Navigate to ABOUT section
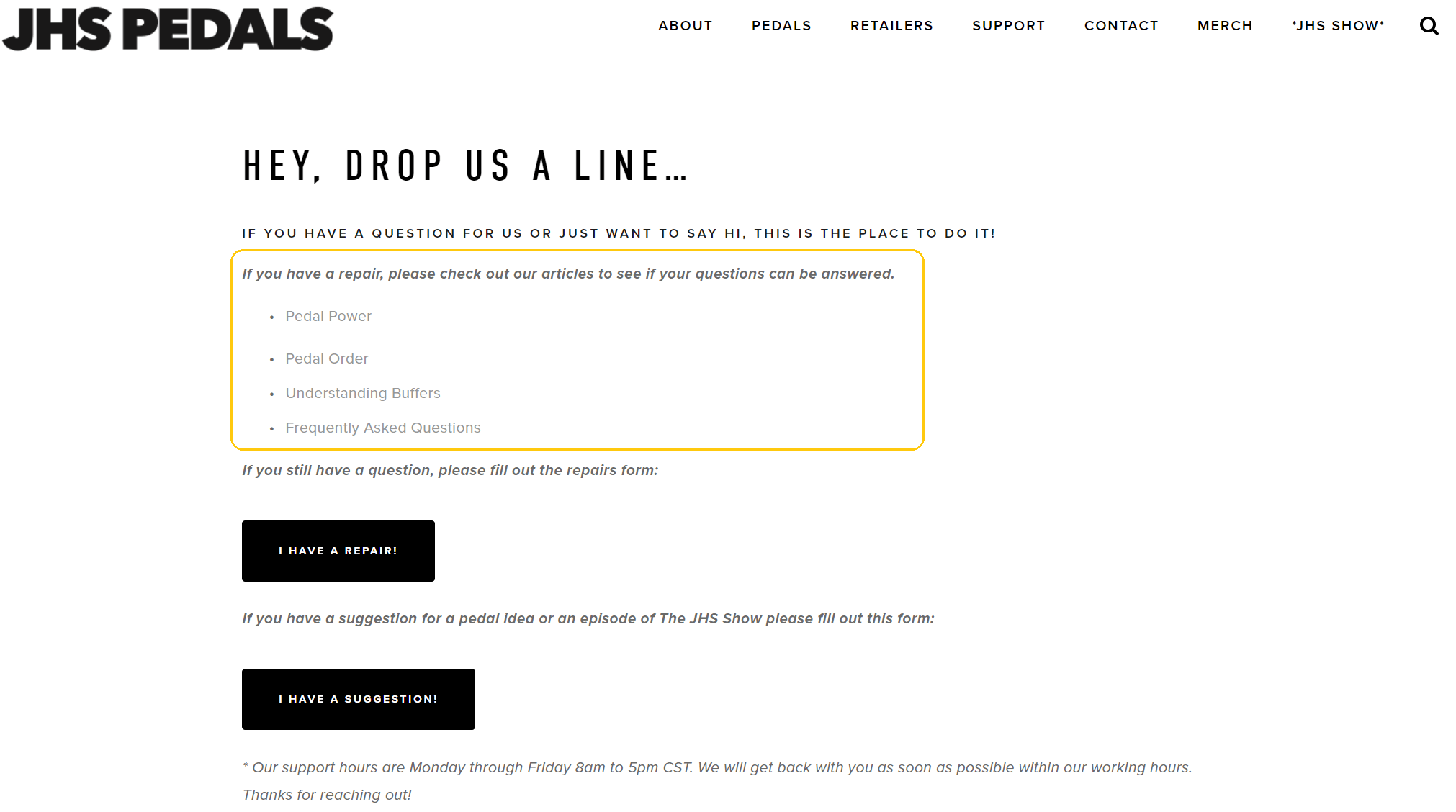This screenshot has width=1456, height=812. [x=685, y=26]
